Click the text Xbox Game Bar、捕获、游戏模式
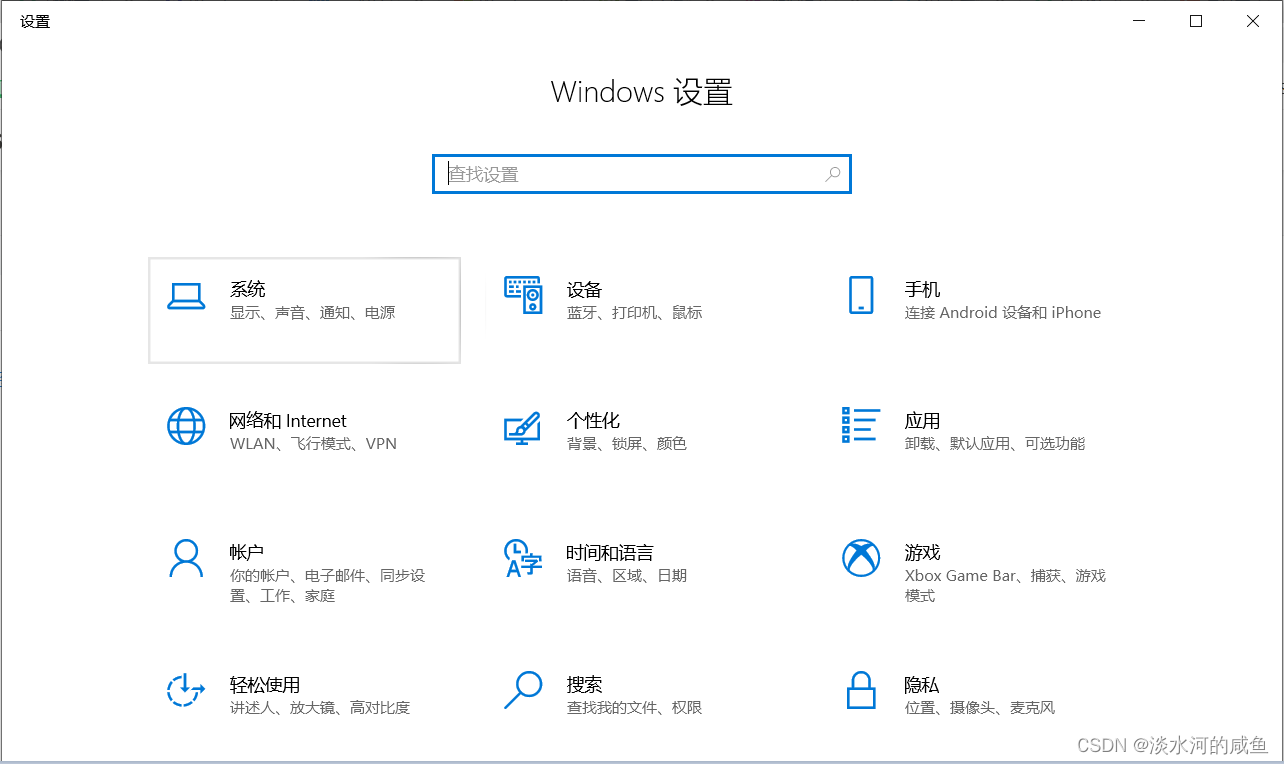Viewport: 1284px width, 764px height. (1005, 586)
